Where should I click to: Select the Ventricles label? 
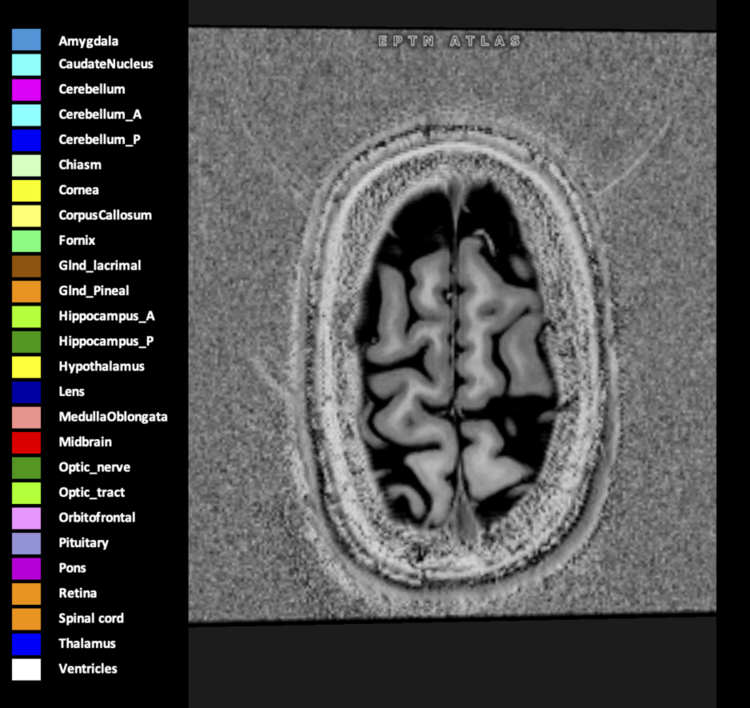[88, 669]
